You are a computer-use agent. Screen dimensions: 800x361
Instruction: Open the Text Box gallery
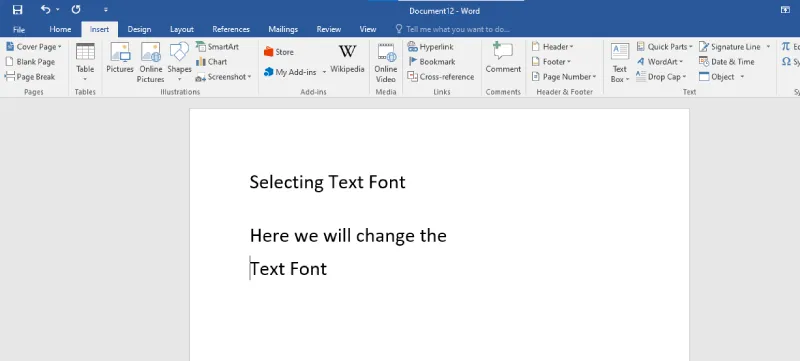tap(620, 62)
